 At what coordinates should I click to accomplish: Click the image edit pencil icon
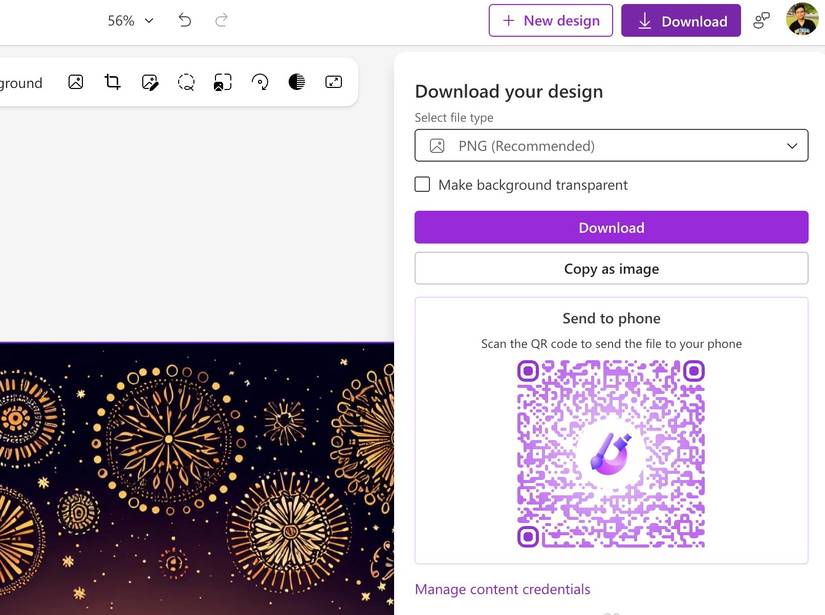[150, 82]
